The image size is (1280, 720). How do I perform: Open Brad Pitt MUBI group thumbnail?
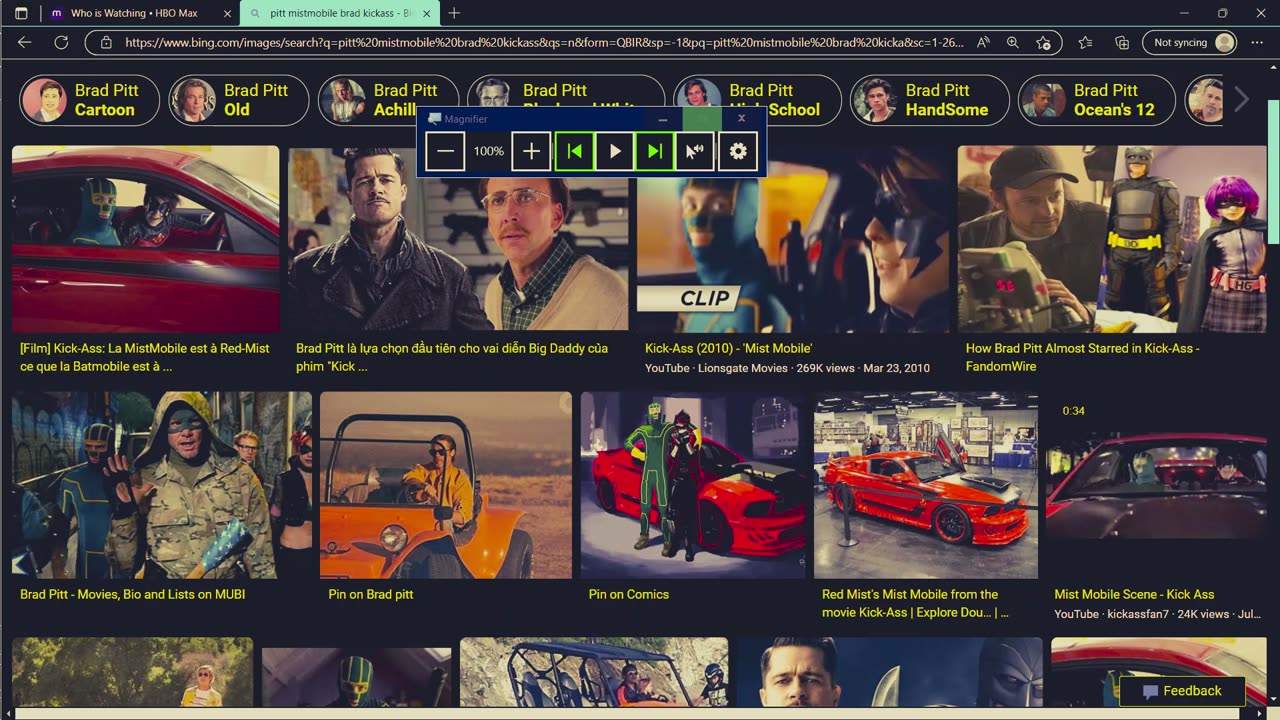162,484
